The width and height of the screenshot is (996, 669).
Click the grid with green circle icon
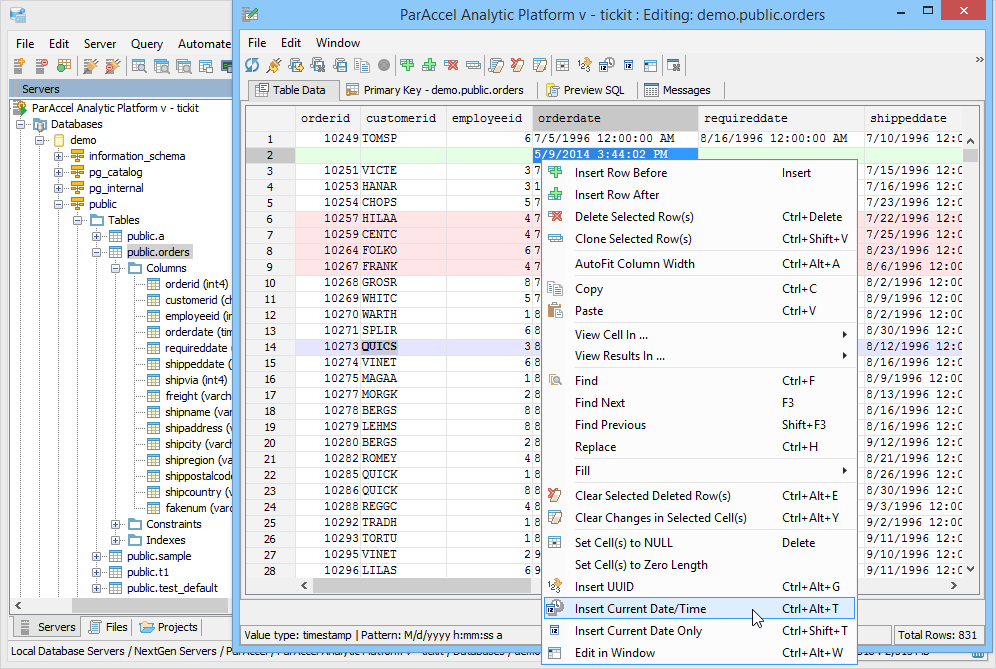(64, 65)
